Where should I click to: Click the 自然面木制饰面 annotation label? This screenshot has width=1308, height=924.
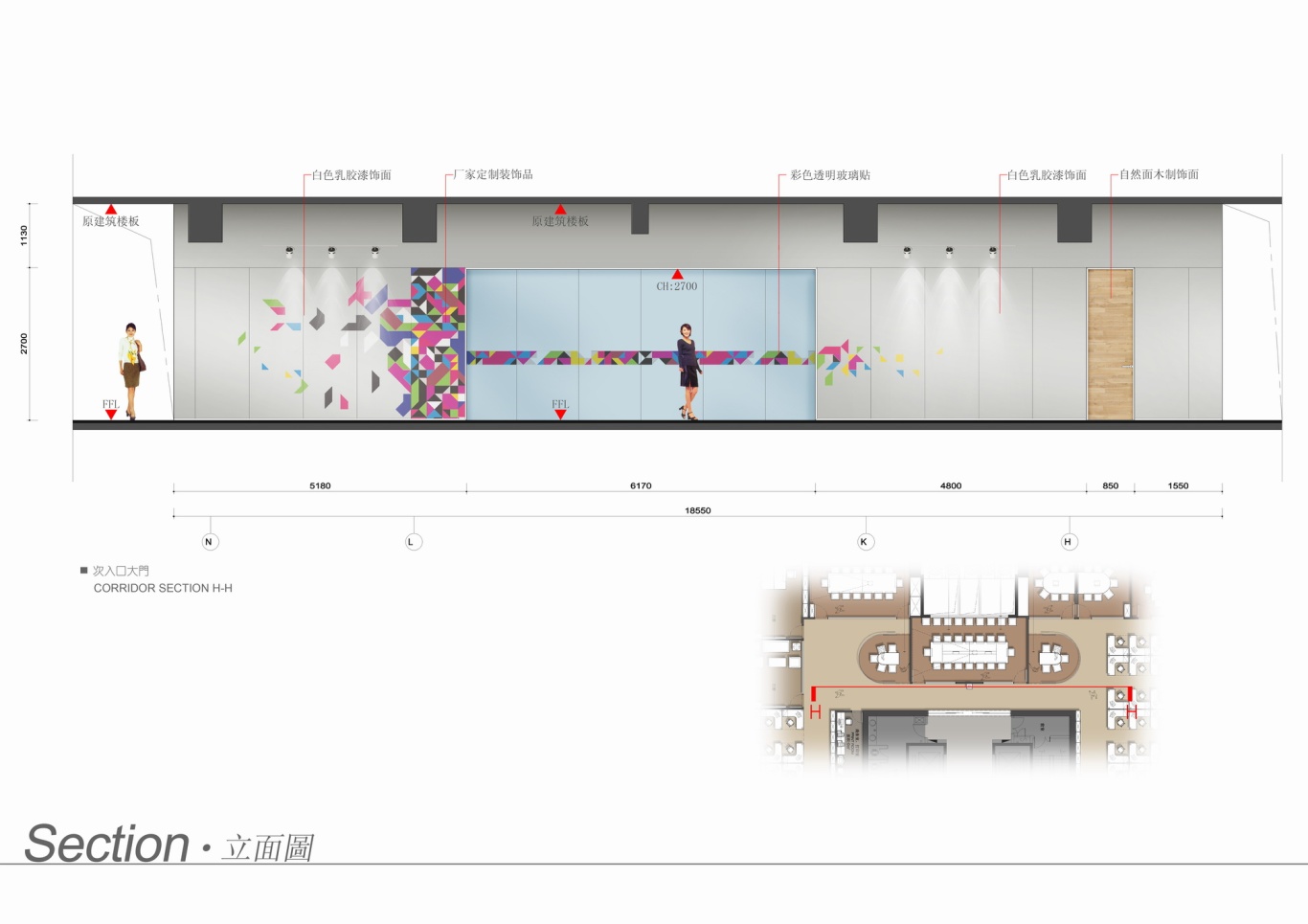1159,175
